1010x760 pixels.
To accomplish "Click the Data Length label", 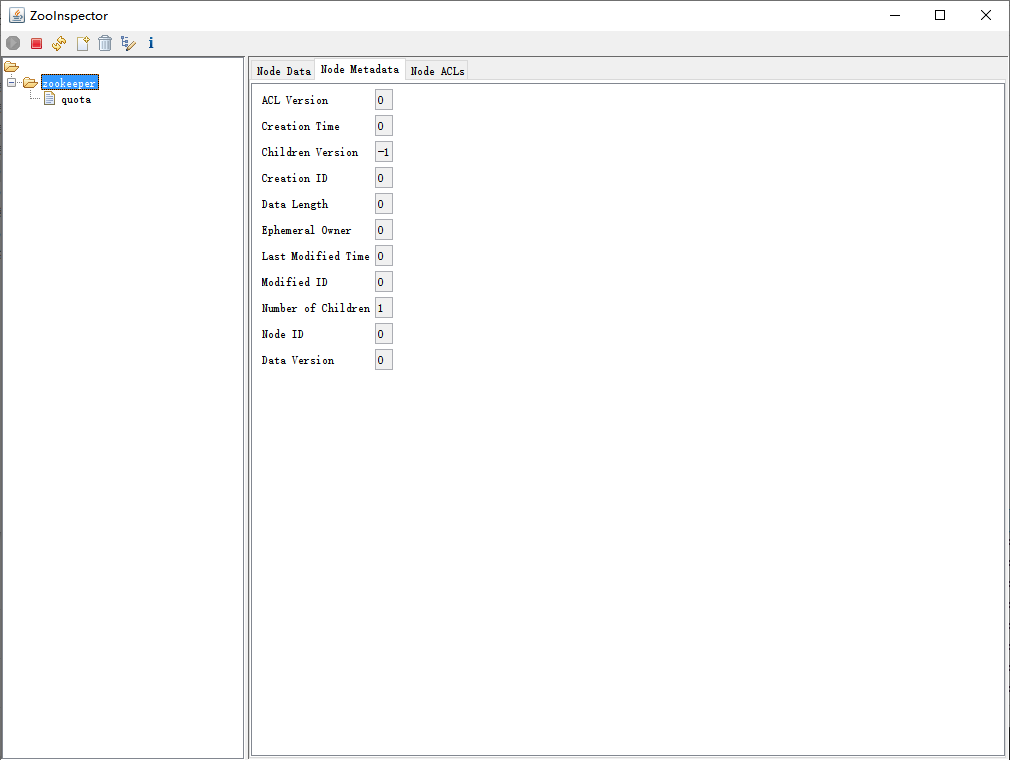I will tap(295, 204).
